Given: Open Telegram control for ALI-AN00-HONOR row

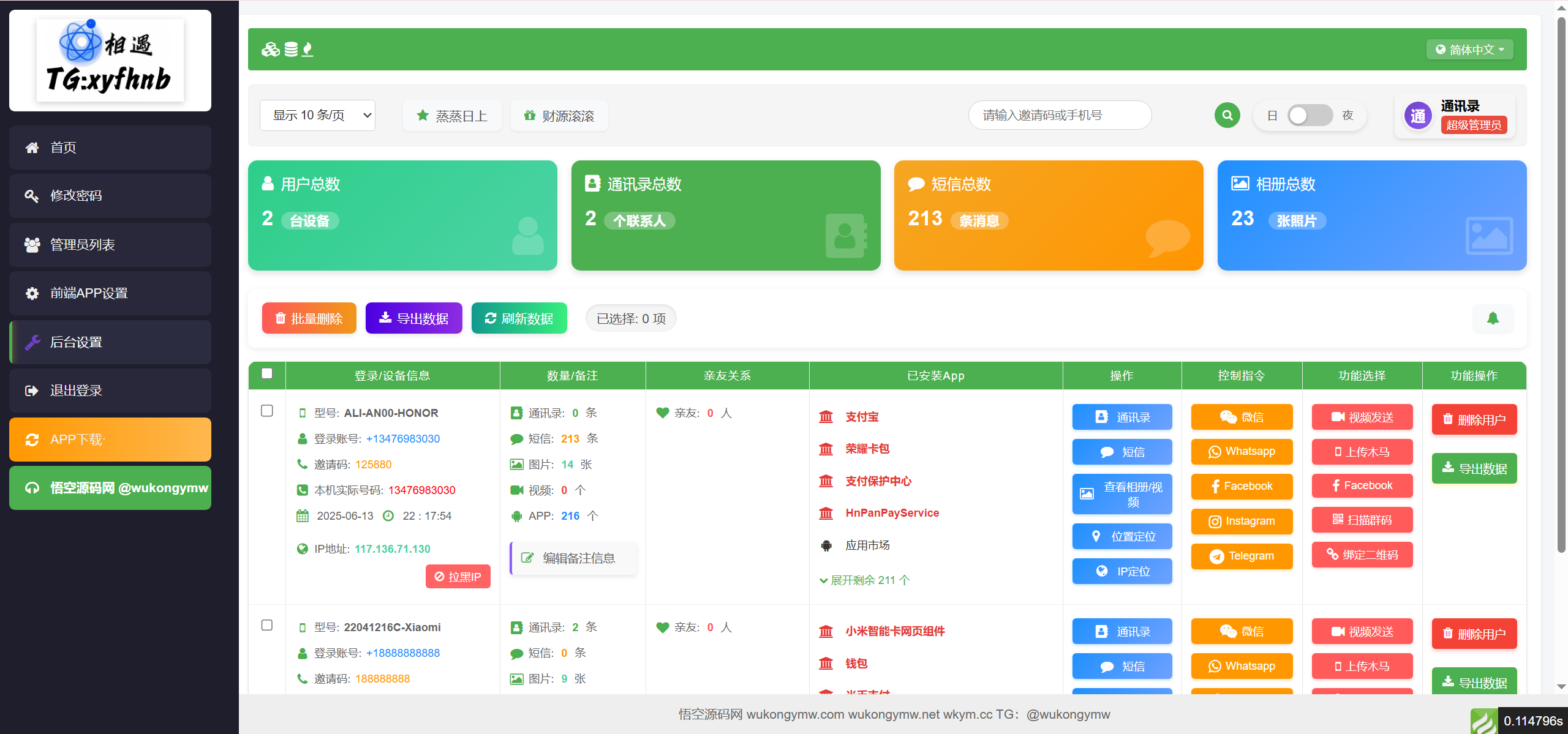Looking at the screenshot, I should click(x=1242, y=556).
